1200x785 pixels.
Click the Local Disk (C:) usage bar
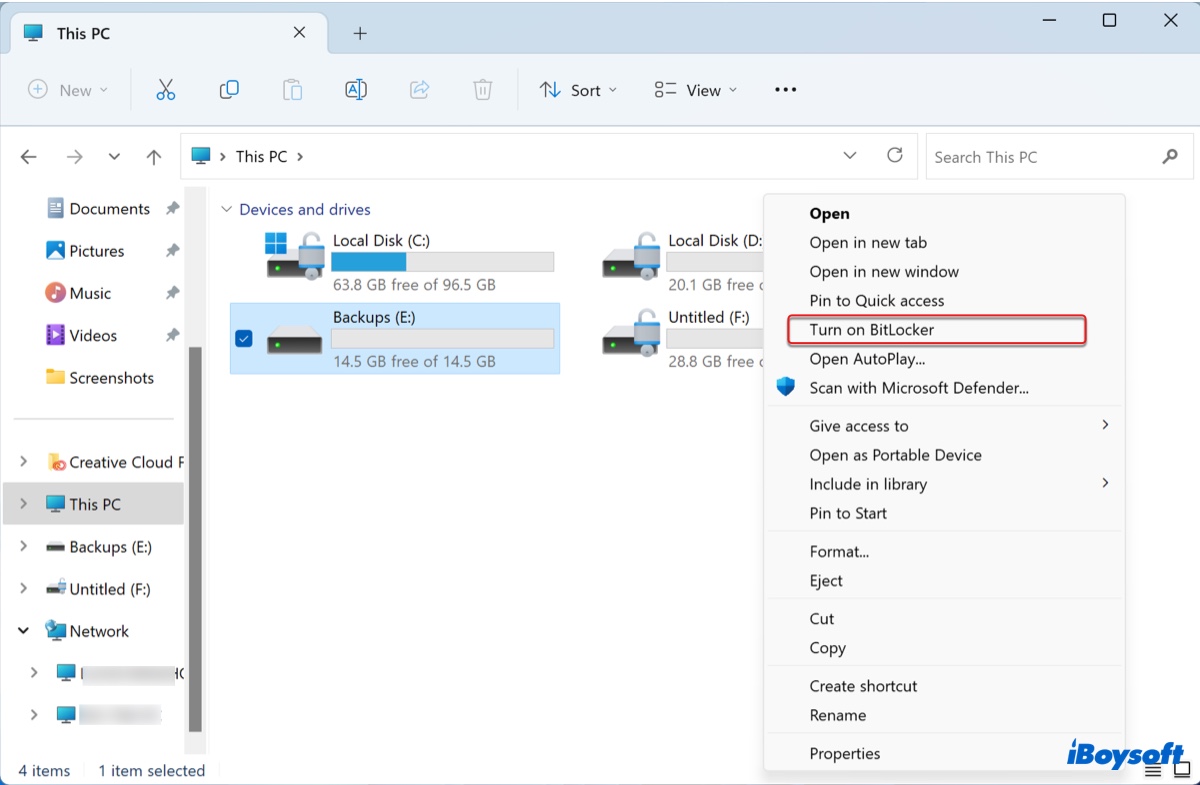click(x=443, y=262)
